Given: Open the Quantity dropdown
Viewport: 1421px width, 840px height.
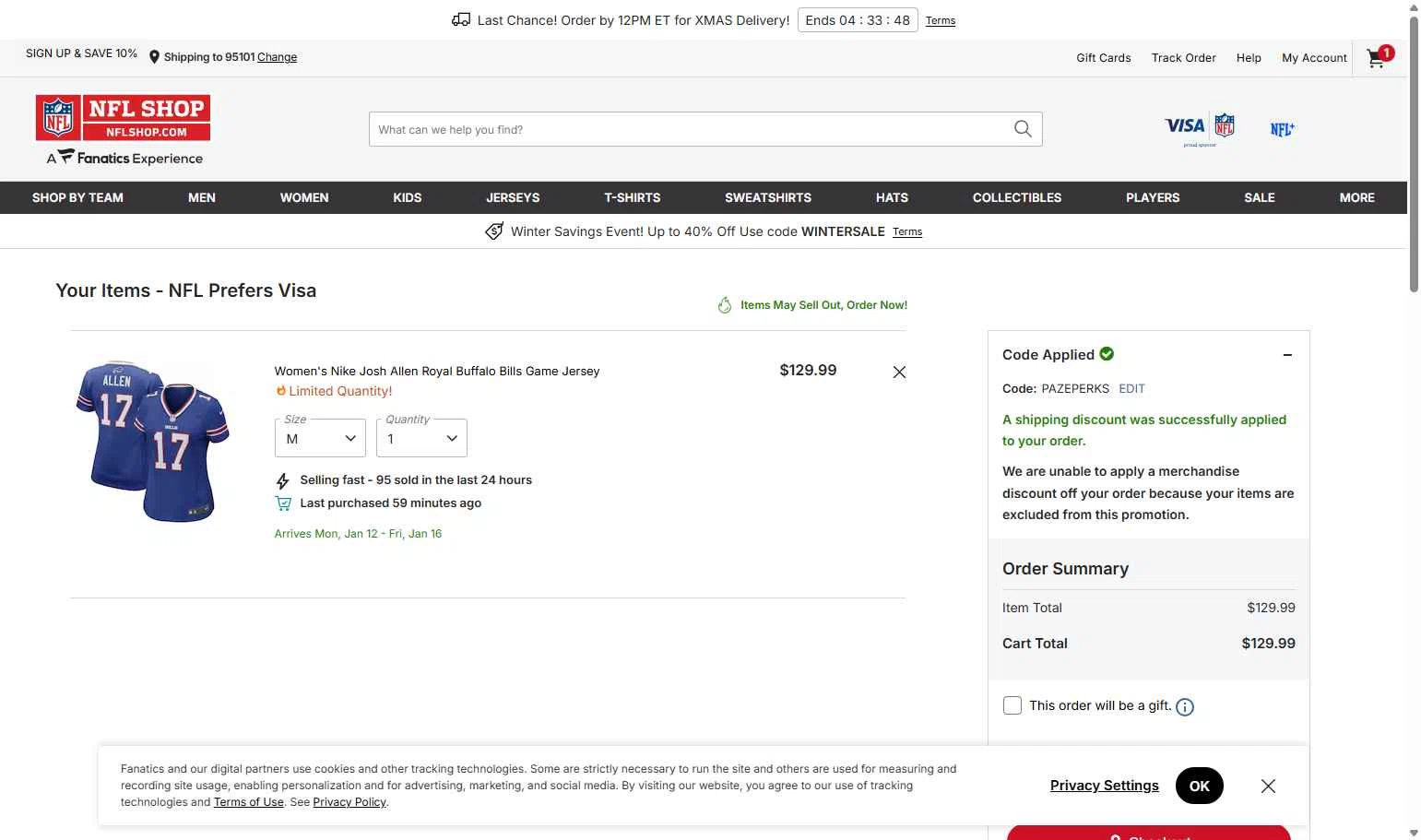Looking at the screenshot, I should (x=421, y=438).
